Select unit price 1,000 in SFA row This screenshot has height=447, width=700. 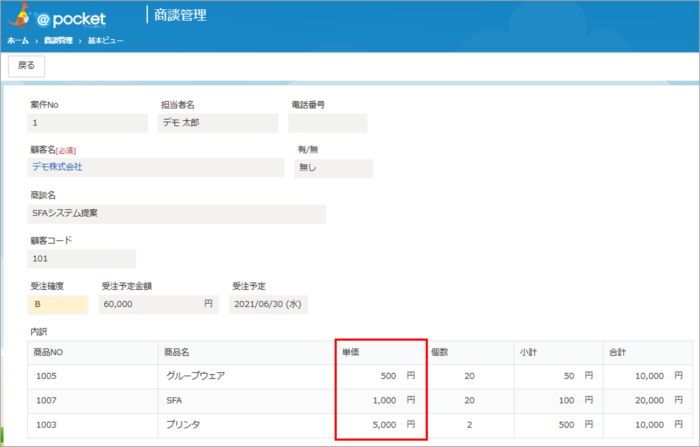382,401
